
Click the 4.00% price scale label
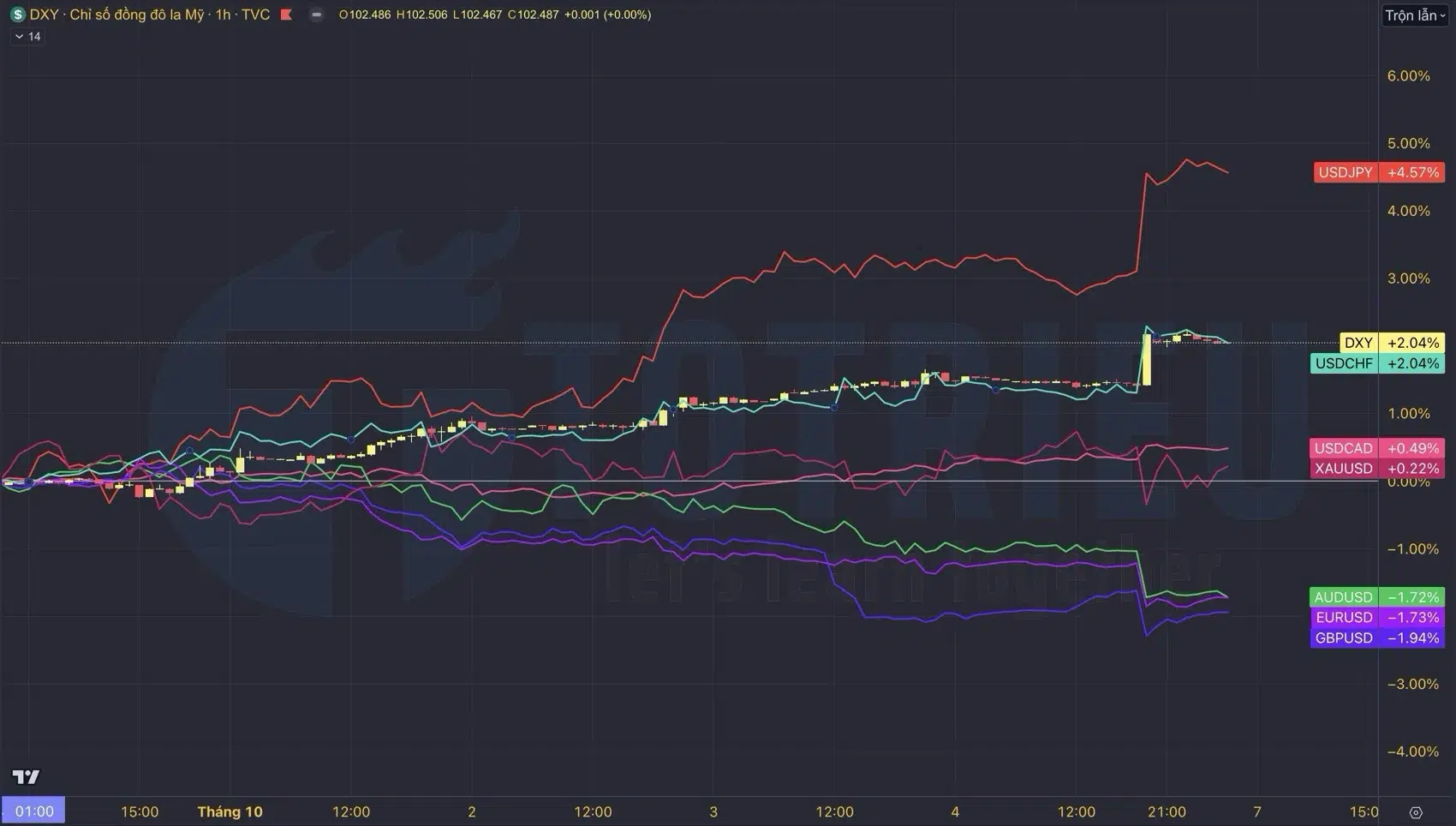coord(1409,211)
